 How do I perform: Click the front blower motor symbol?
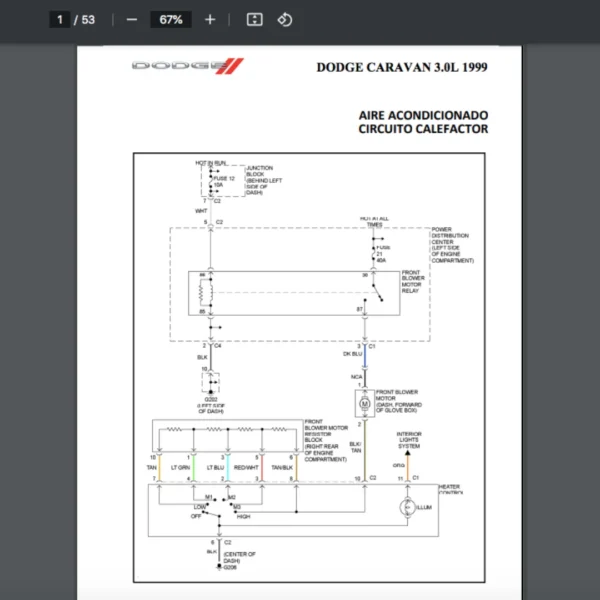(x=364, y=404)
